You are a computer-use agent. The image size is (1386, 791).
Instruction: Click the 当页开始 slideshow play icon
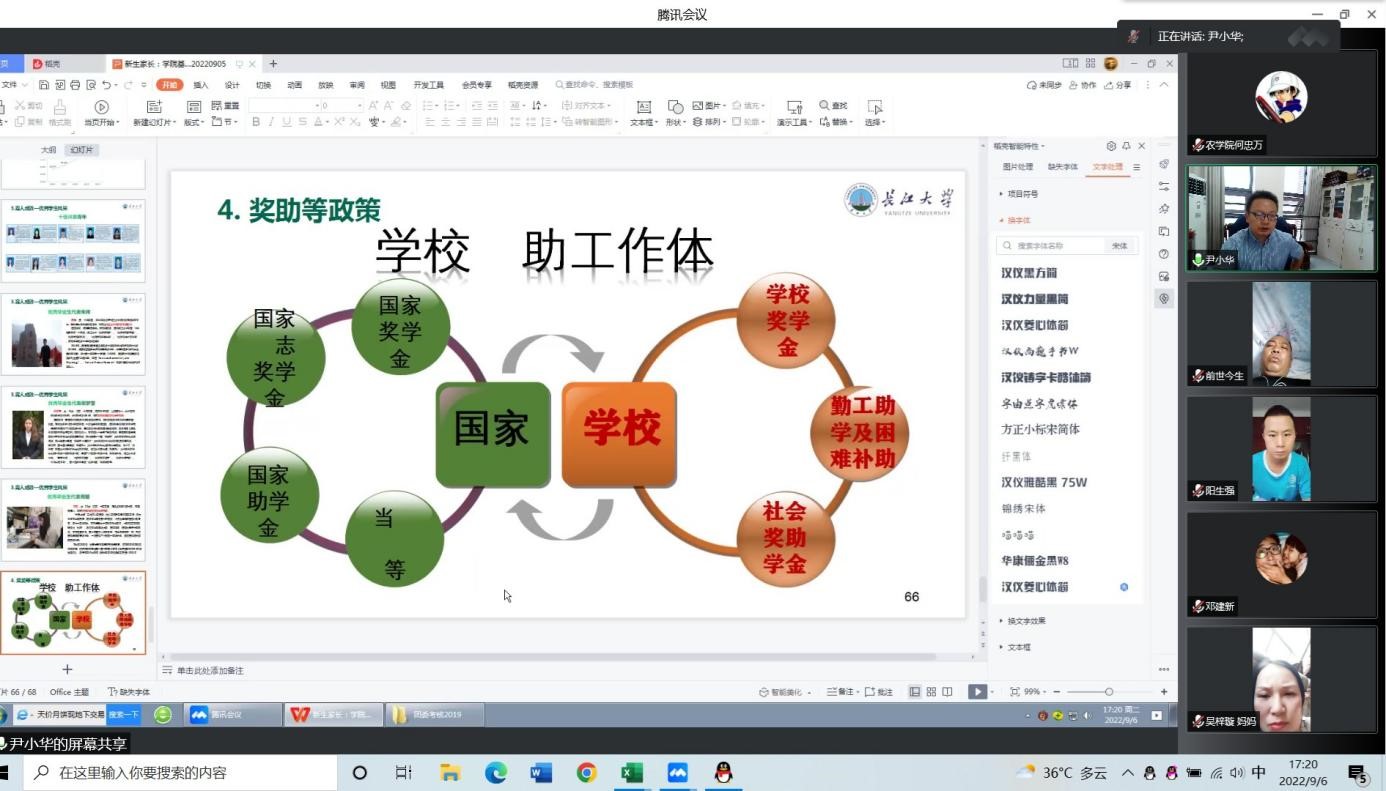101,107
